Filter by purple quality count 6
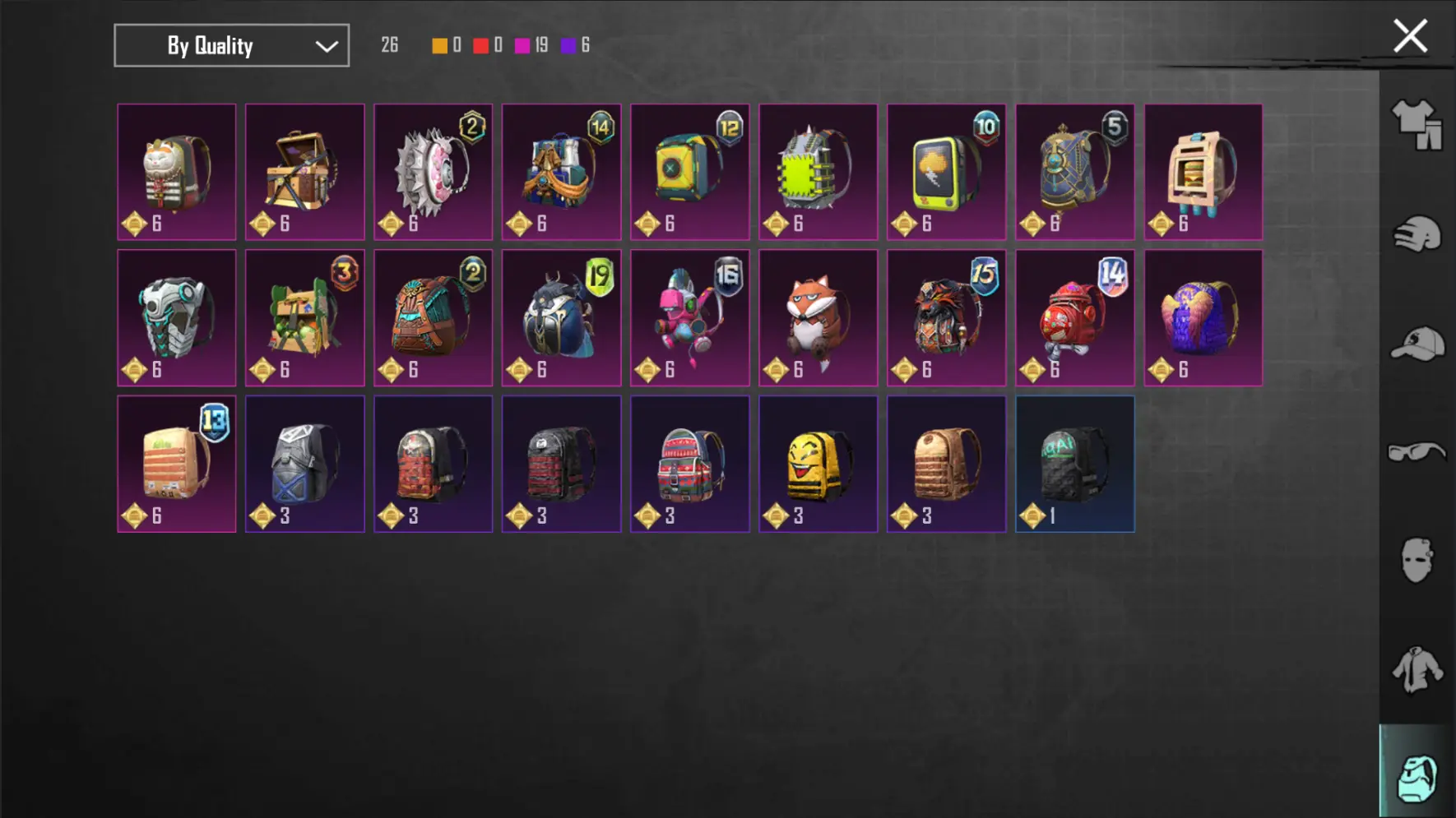 click(576, 45)
